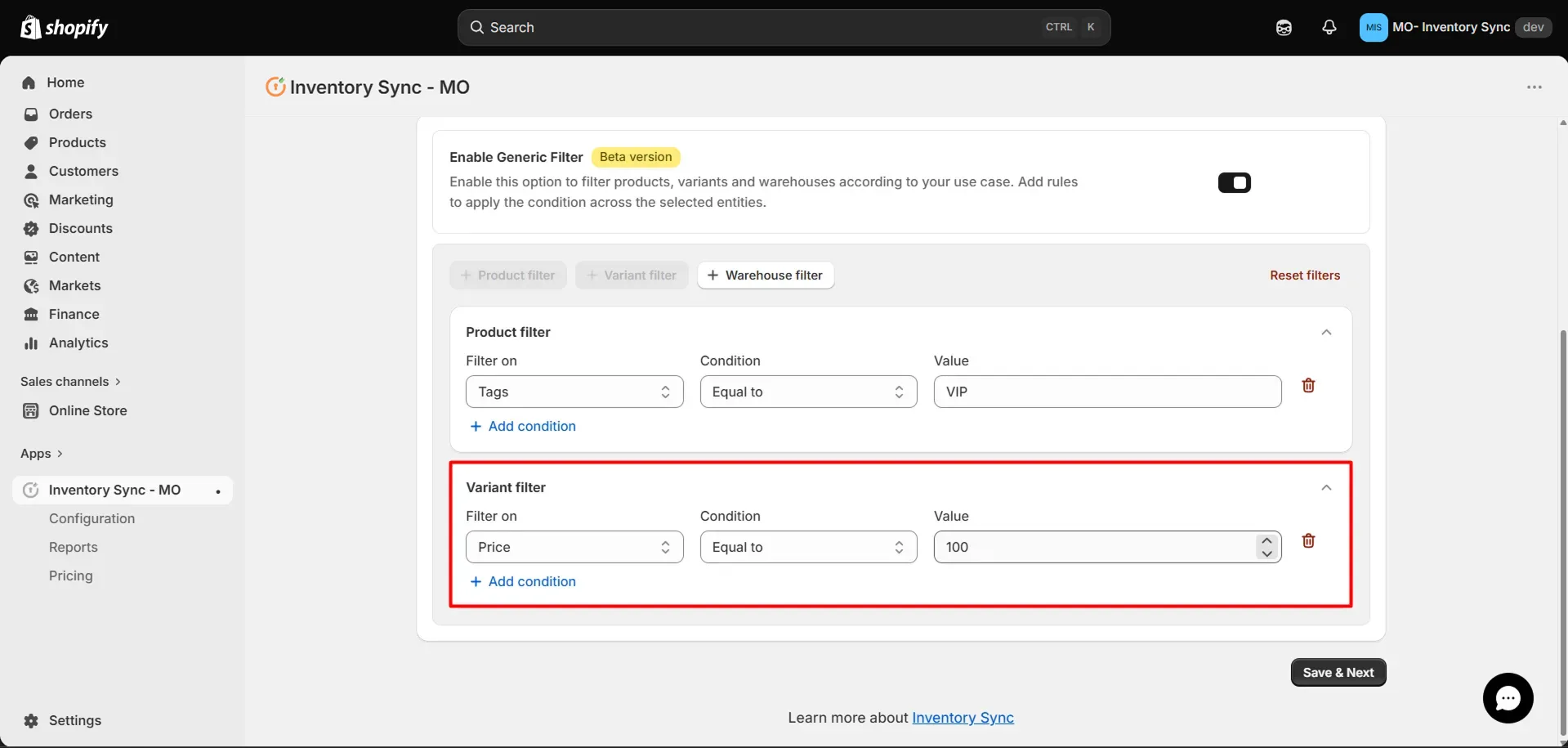Click the Search bar
This screenshot has width=1568, height=748.
784,27
